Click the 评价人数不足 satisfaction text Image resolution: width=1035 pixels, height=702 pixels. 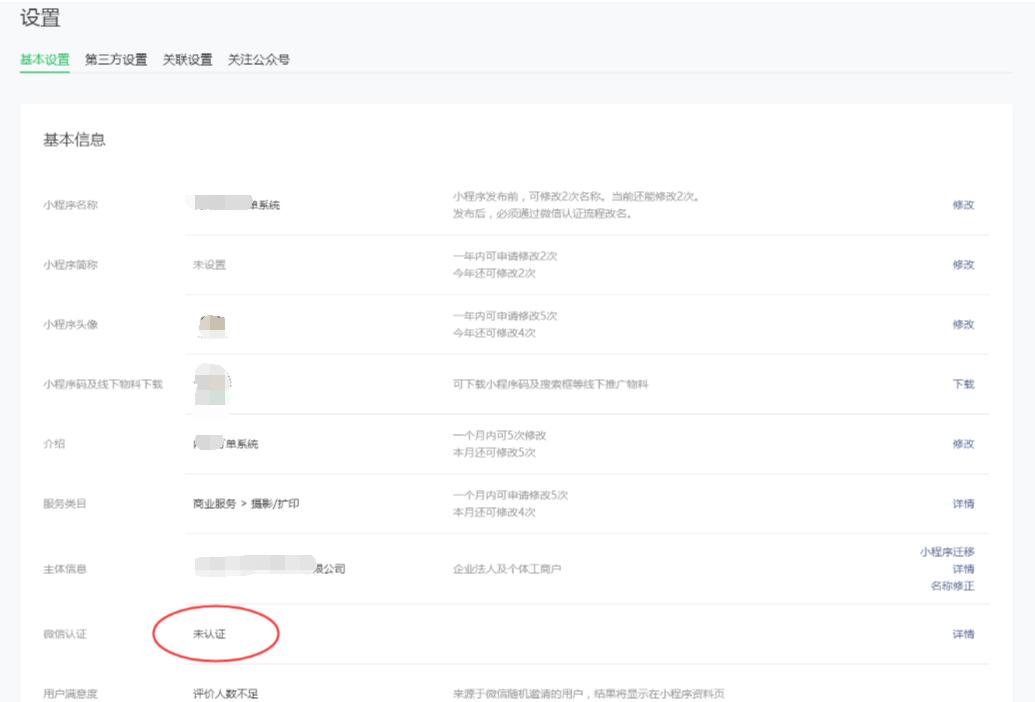pos(225,693)
